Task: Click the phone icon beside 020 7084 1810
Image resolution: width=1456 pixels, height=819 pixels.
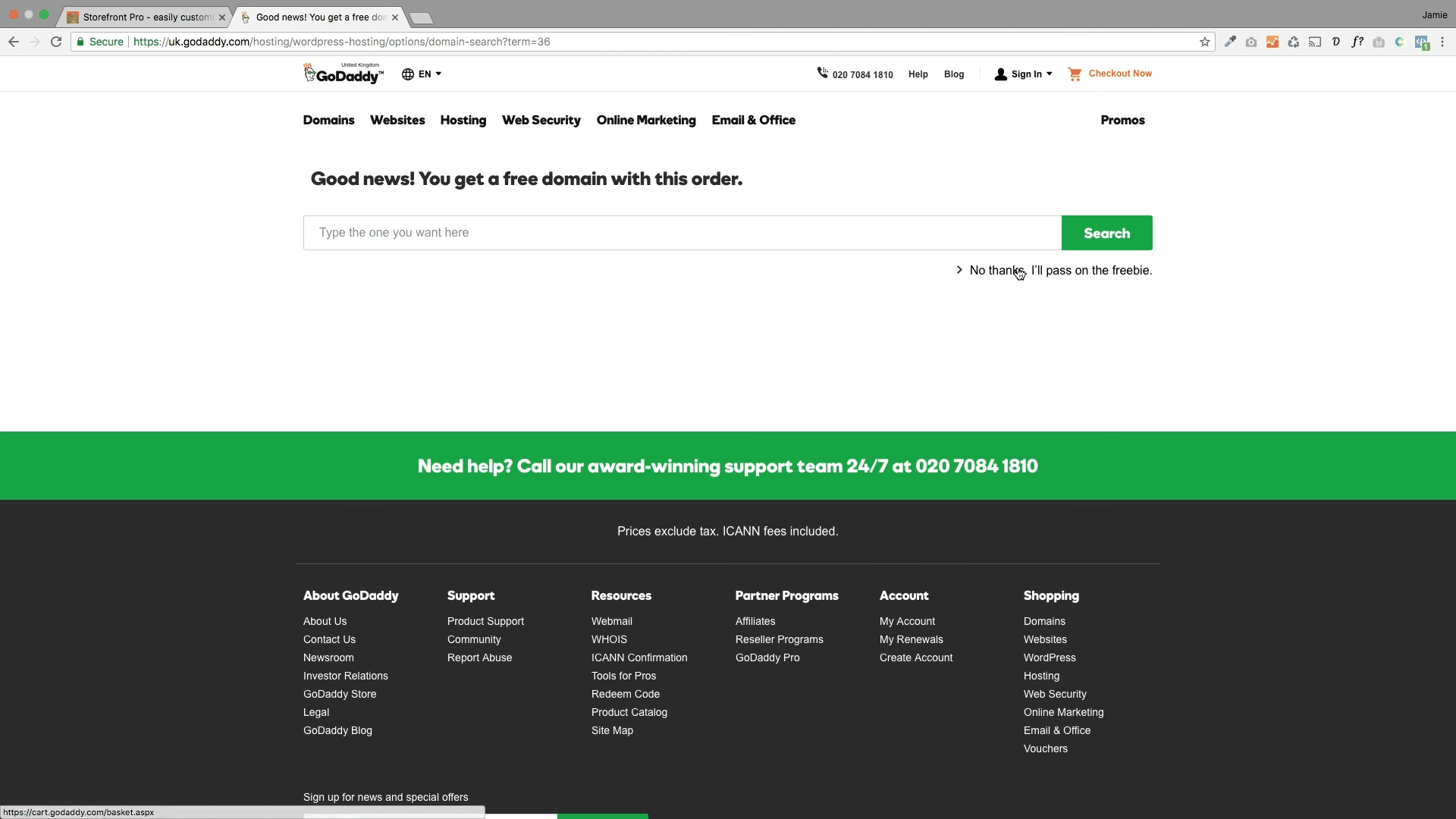Action: pos(822,73)
